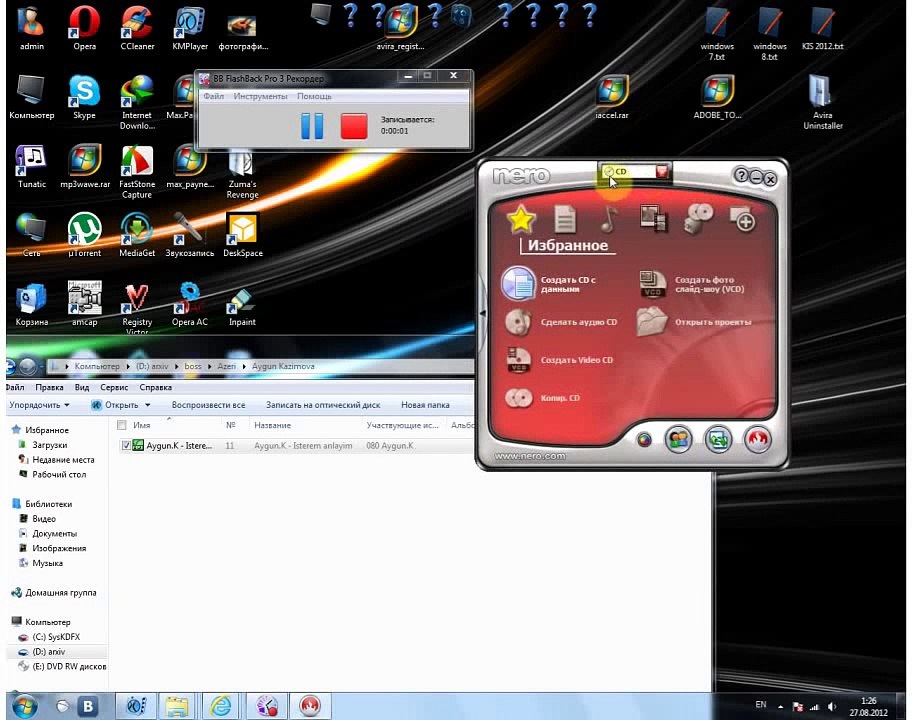
Task: Open Nero help question mark button
Action: (740, 175)
